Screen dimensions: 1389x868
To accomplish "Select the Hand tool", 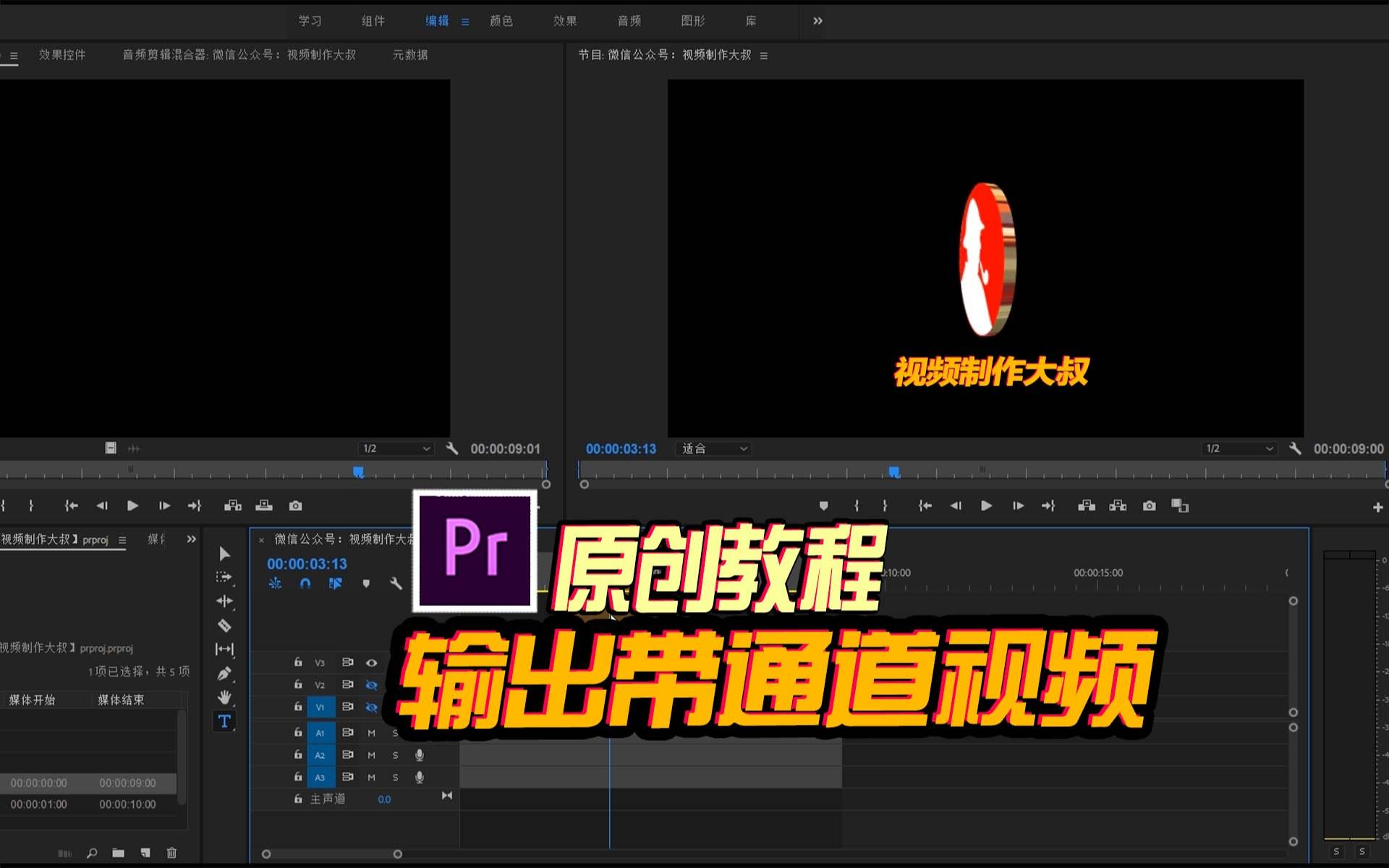I will [x=224, y=697].
